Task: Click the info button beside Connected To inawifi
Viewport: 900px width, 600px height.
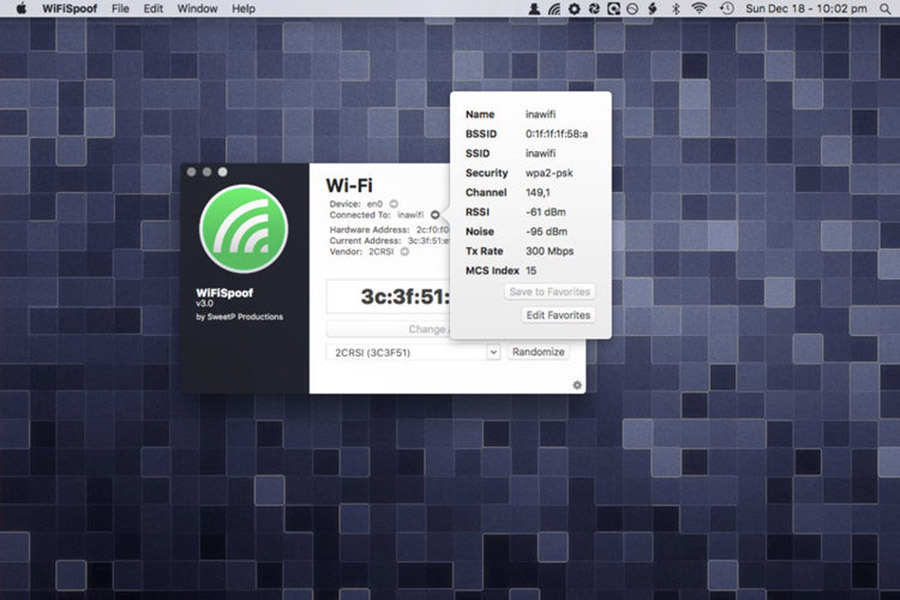Action: tap(435, 215)
